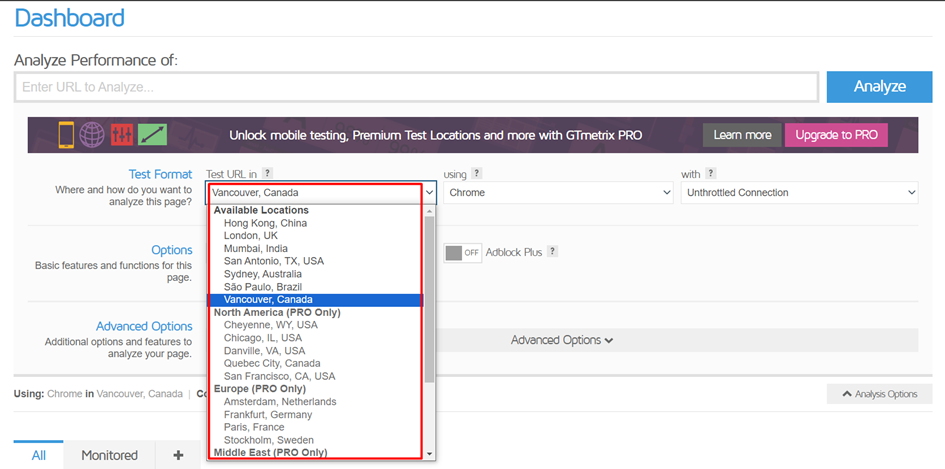Click the help icon beside "with"

(x=711, y=174)
